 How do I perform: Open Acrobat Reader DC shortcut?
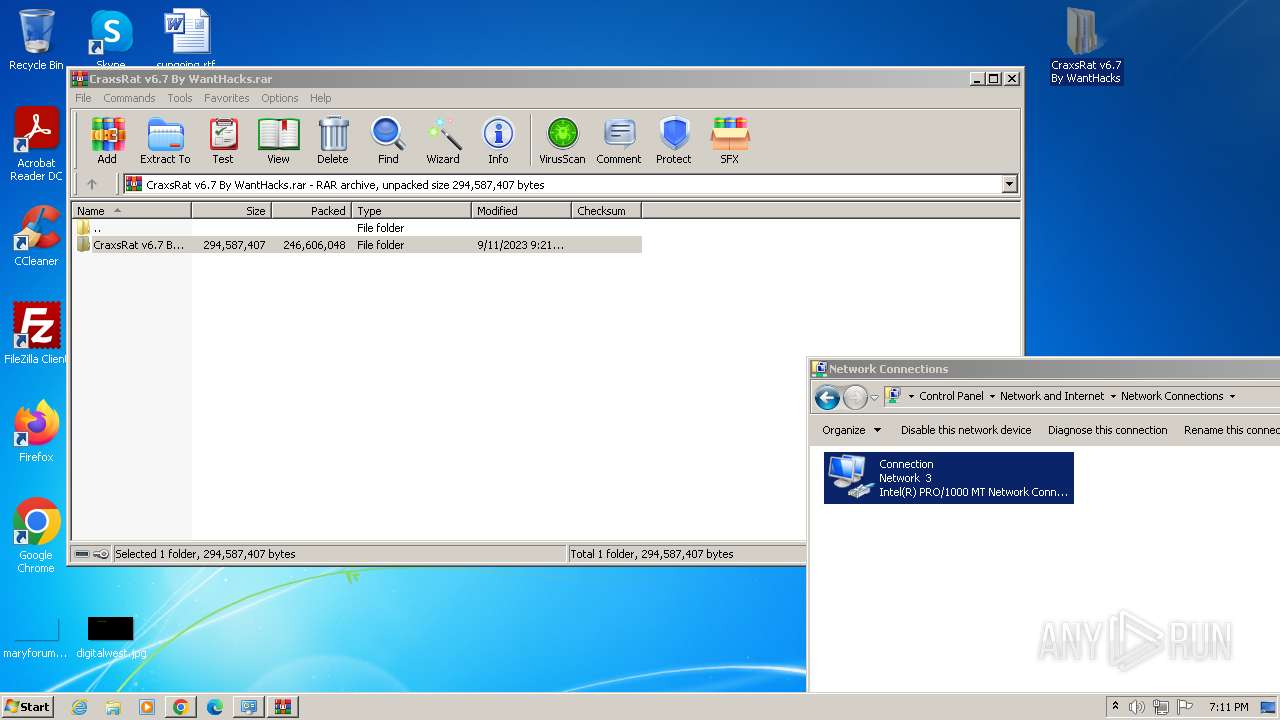point(36,145)
